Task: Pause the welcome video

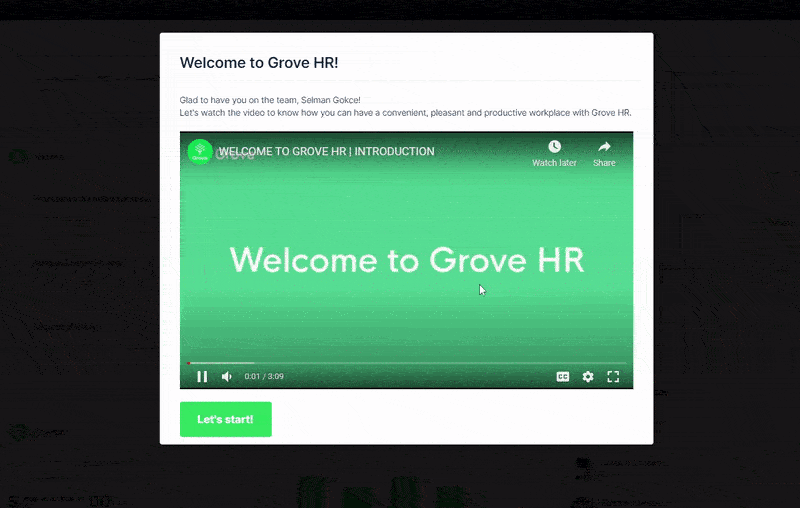Action: 202,376
